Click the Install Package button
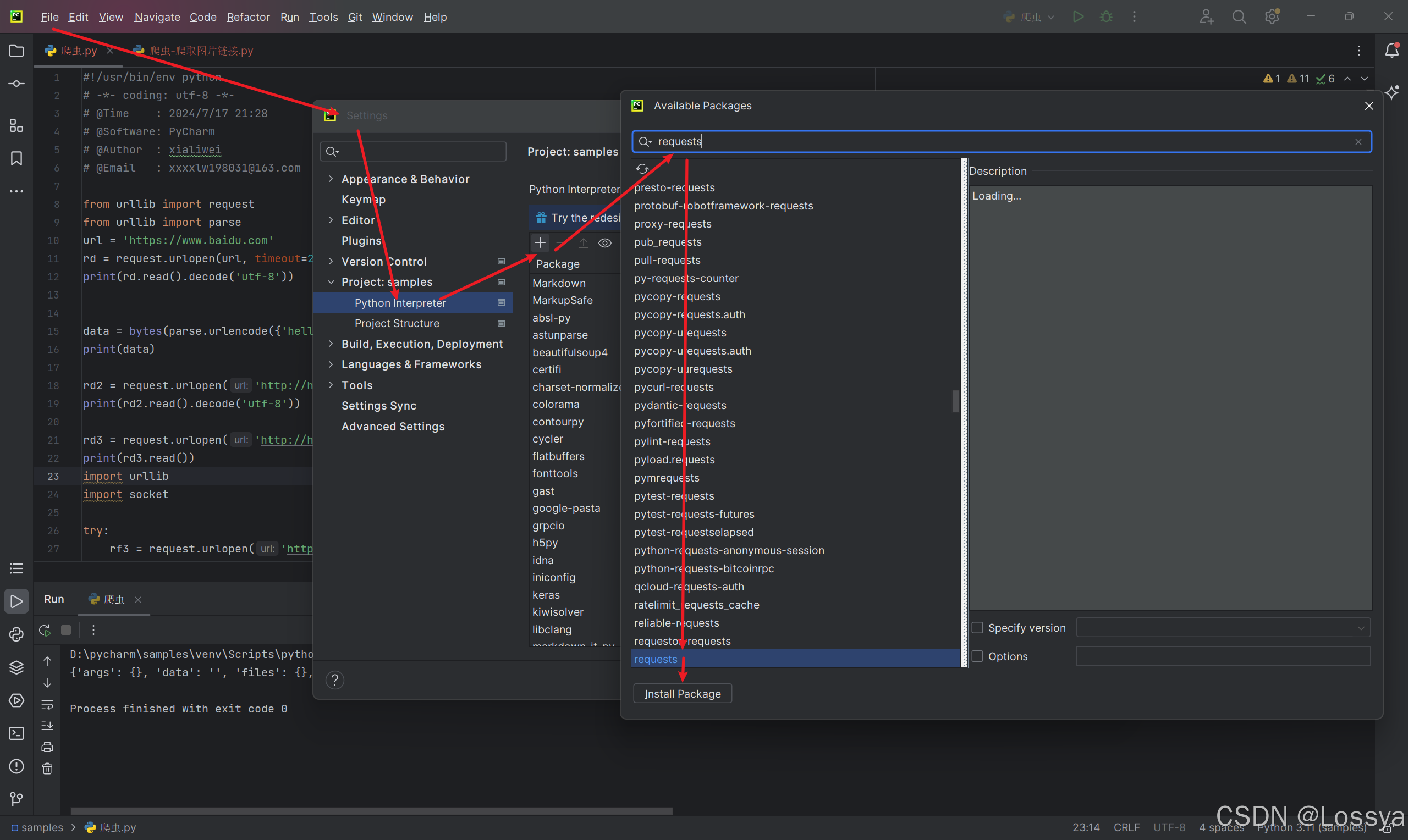This screenshot has width=1408, height=840. coord(682,694)
